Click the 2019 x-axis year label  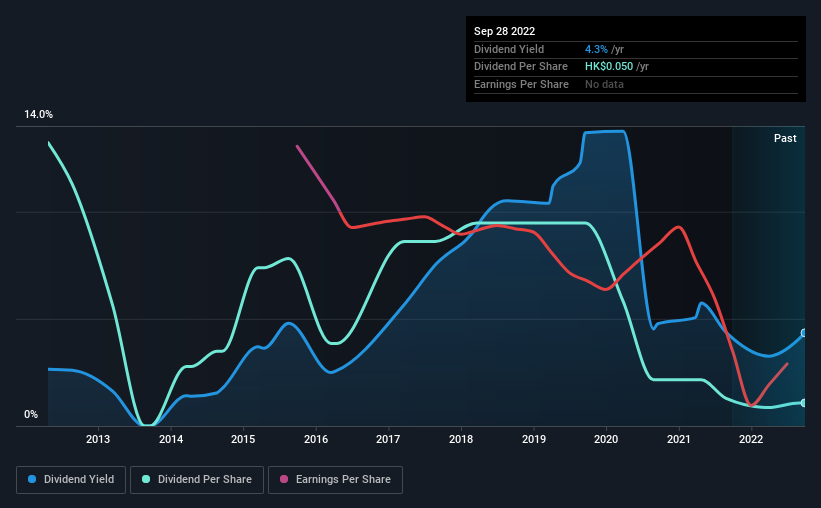coord(534,439)
